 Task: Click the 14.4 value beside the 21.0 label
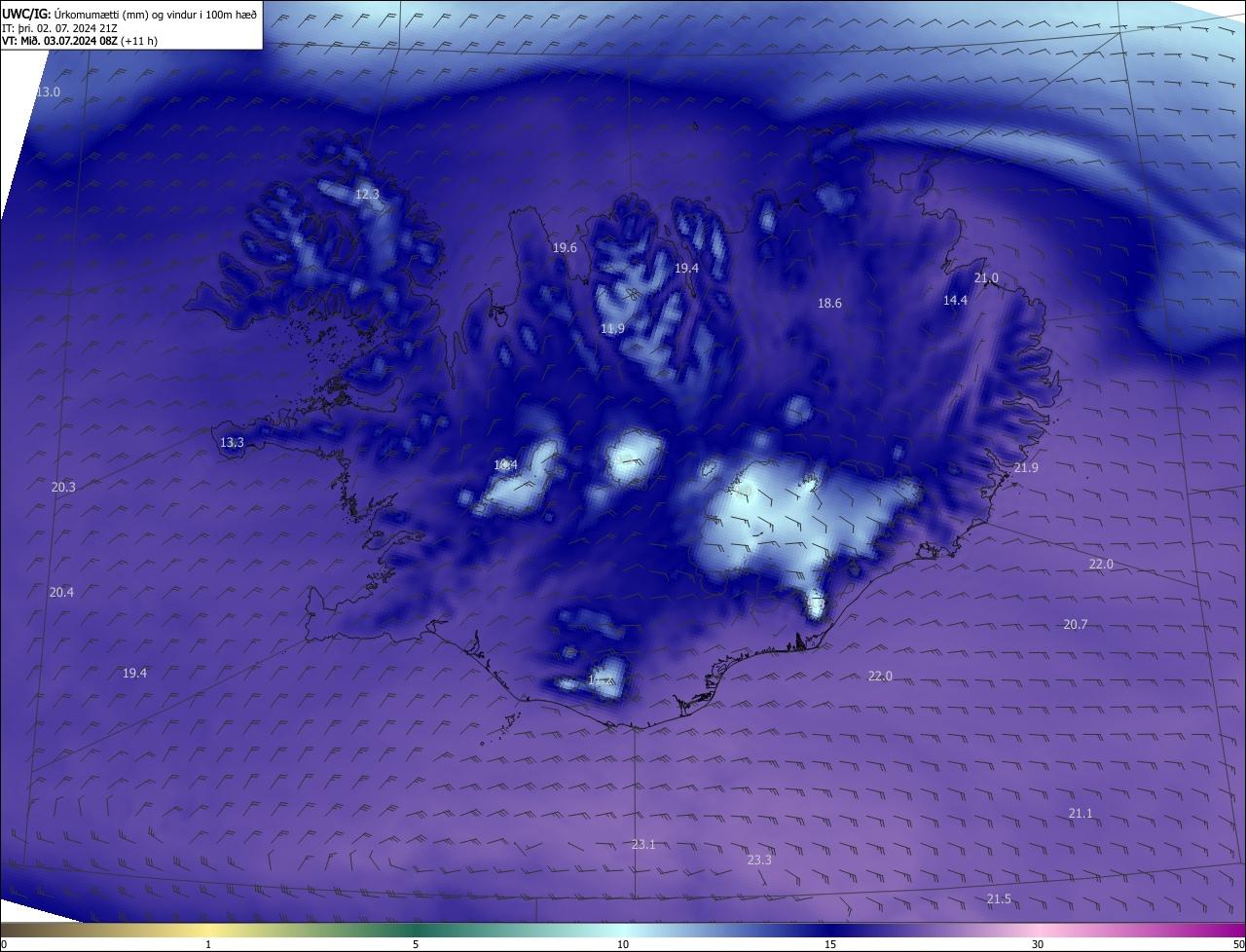point(955,301)
